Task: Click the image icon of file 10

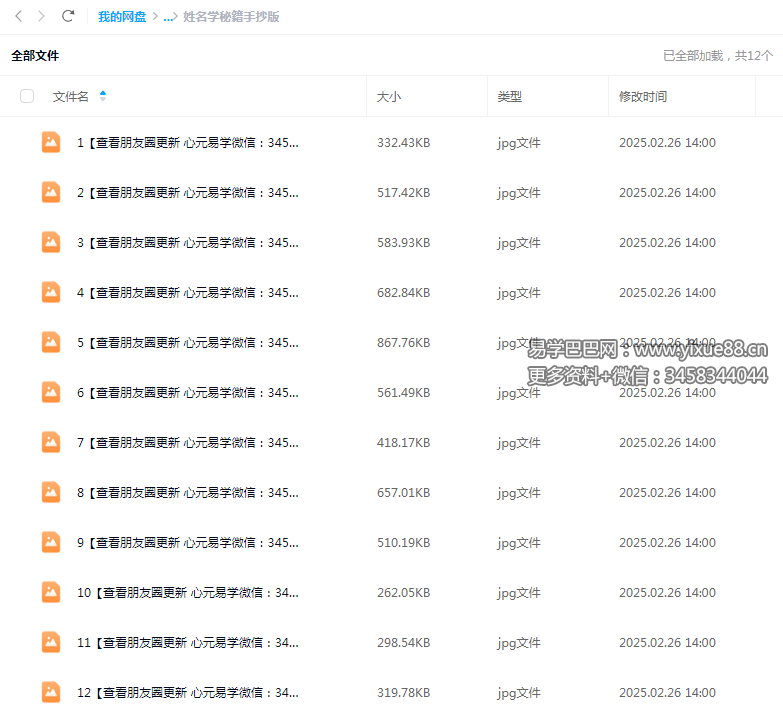Action: (51, 592)
